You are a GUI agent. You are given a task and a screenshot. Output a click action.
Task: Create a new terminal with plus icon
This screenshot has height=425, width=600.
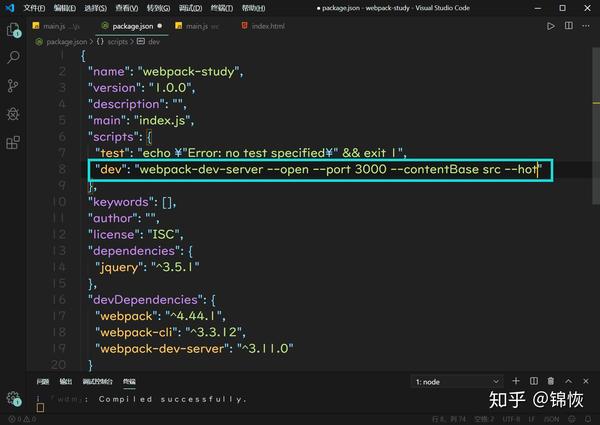point(516,381)
